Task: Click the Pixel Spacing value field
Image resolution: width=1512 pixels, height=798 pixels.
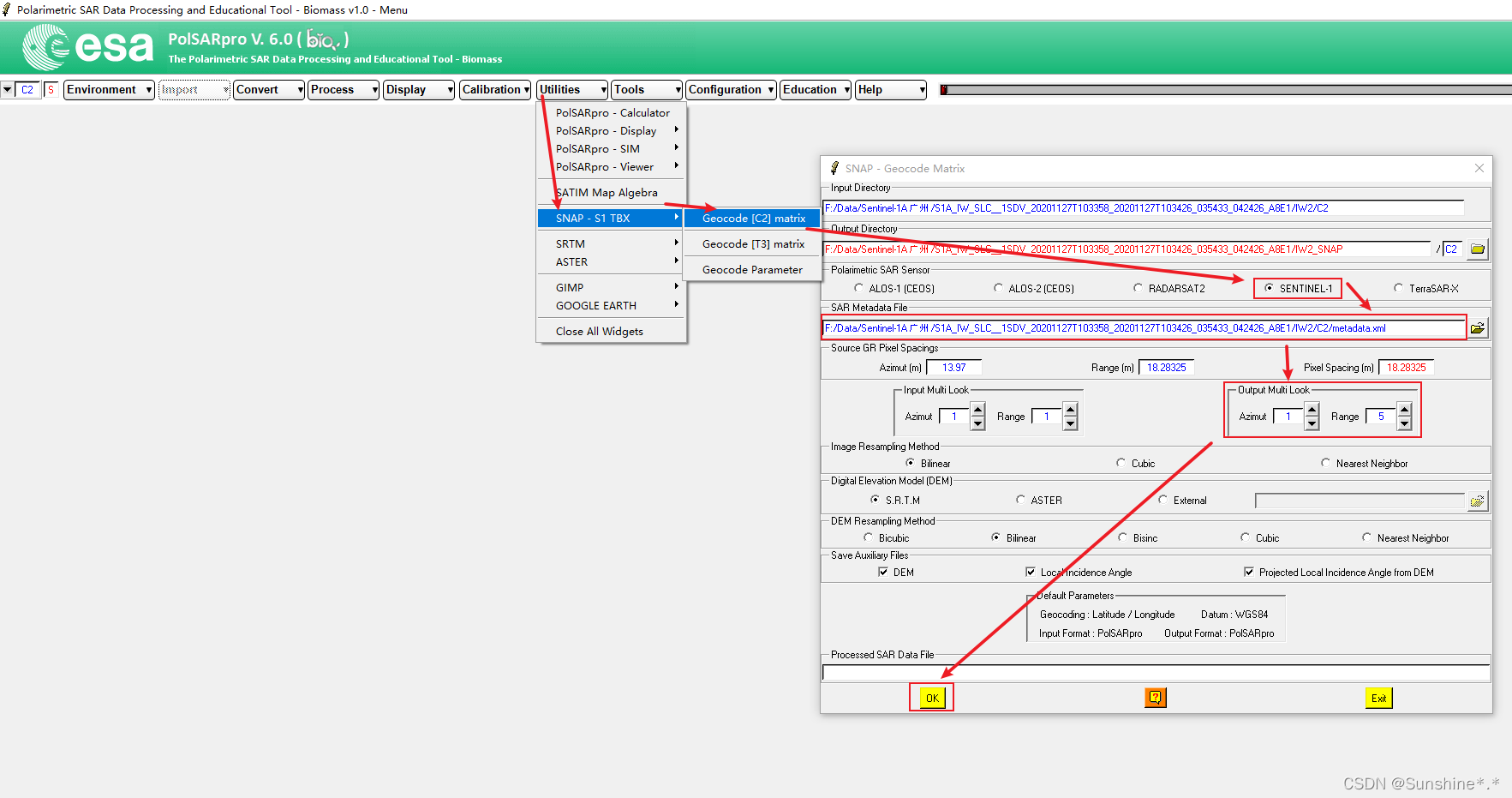Action: [x=1406, y=368]
